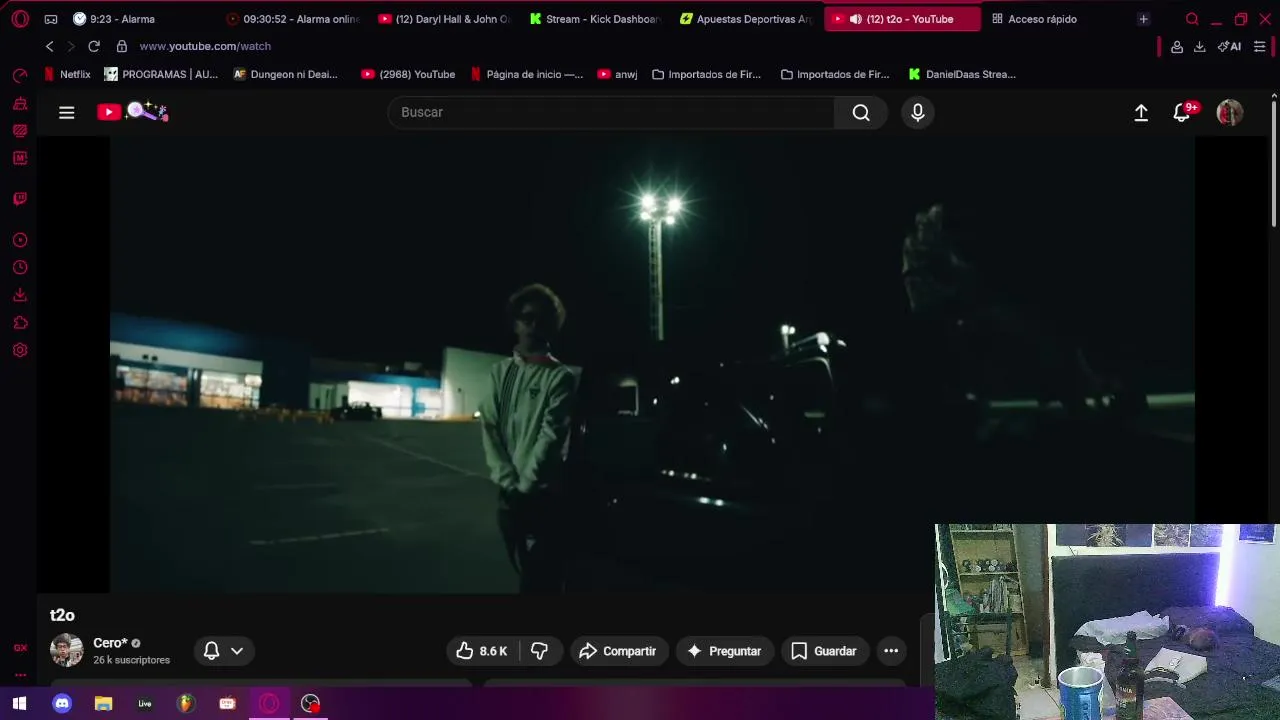The image size is (1280, 720).
Task: Open the Opera GX main menu logo
Action: (x=20, y=19)
